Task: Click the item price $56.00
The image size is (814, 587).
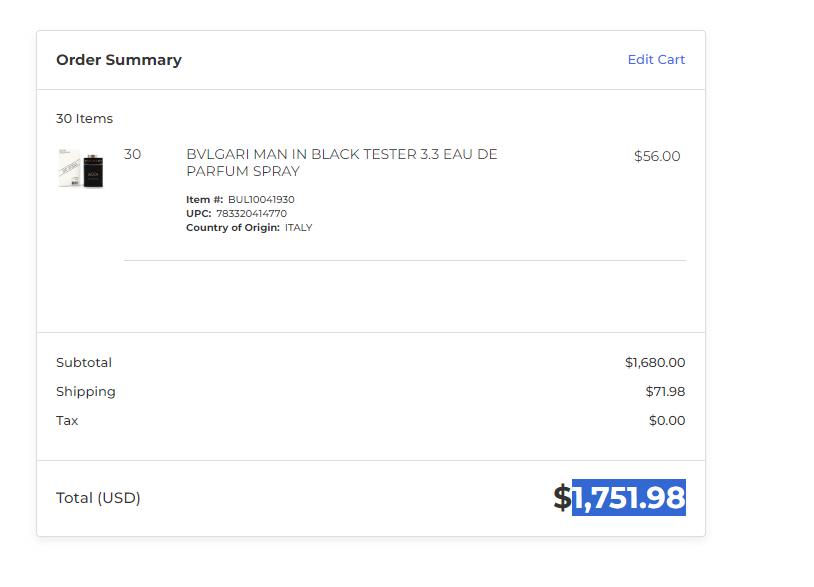Action: click(x=657, y=156)
